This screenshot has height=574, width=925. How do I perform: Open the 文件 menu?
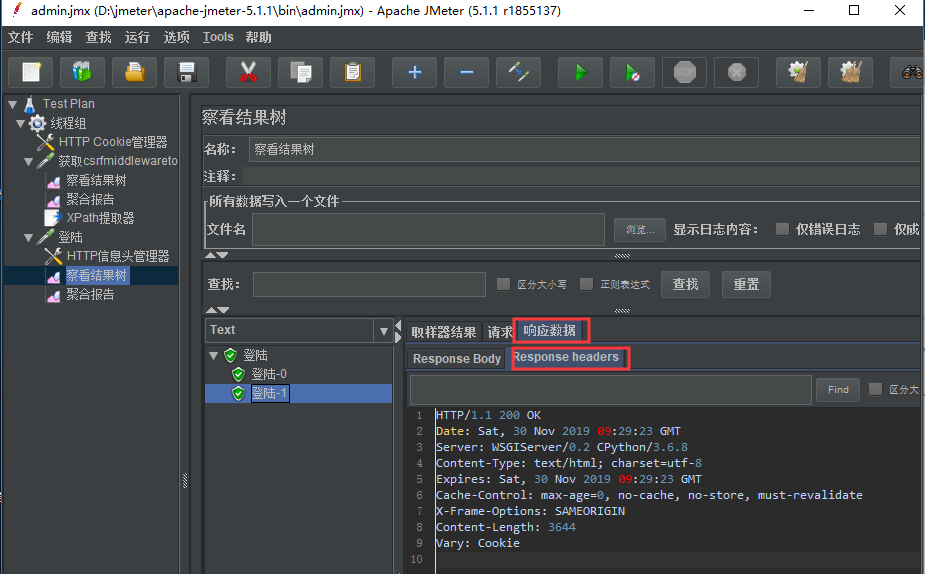tap(20, 37)
